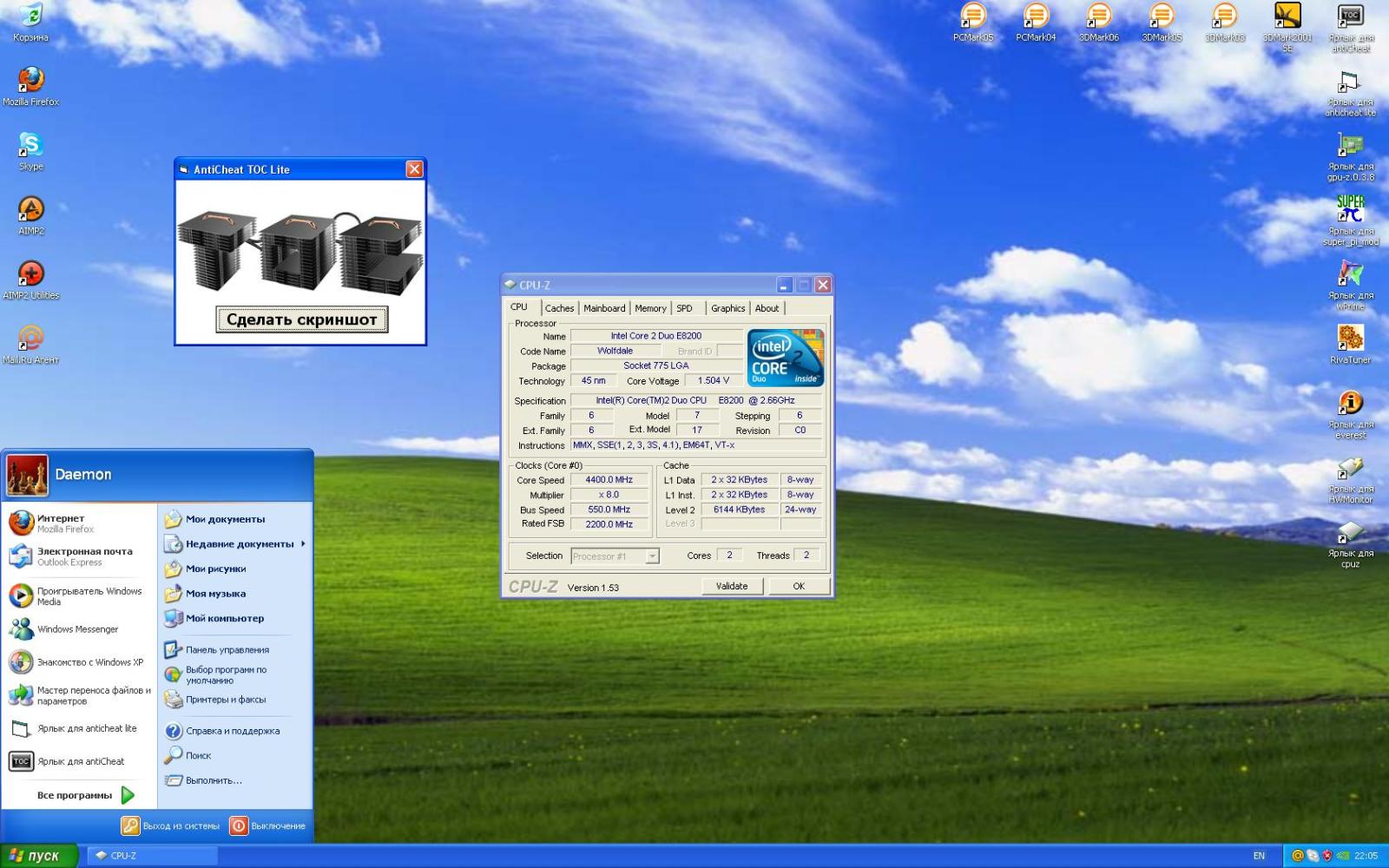This screenshot has height=868, width=1389.
Task: Open PCMark04 desktop shortcut
Action: point(1036,22)
